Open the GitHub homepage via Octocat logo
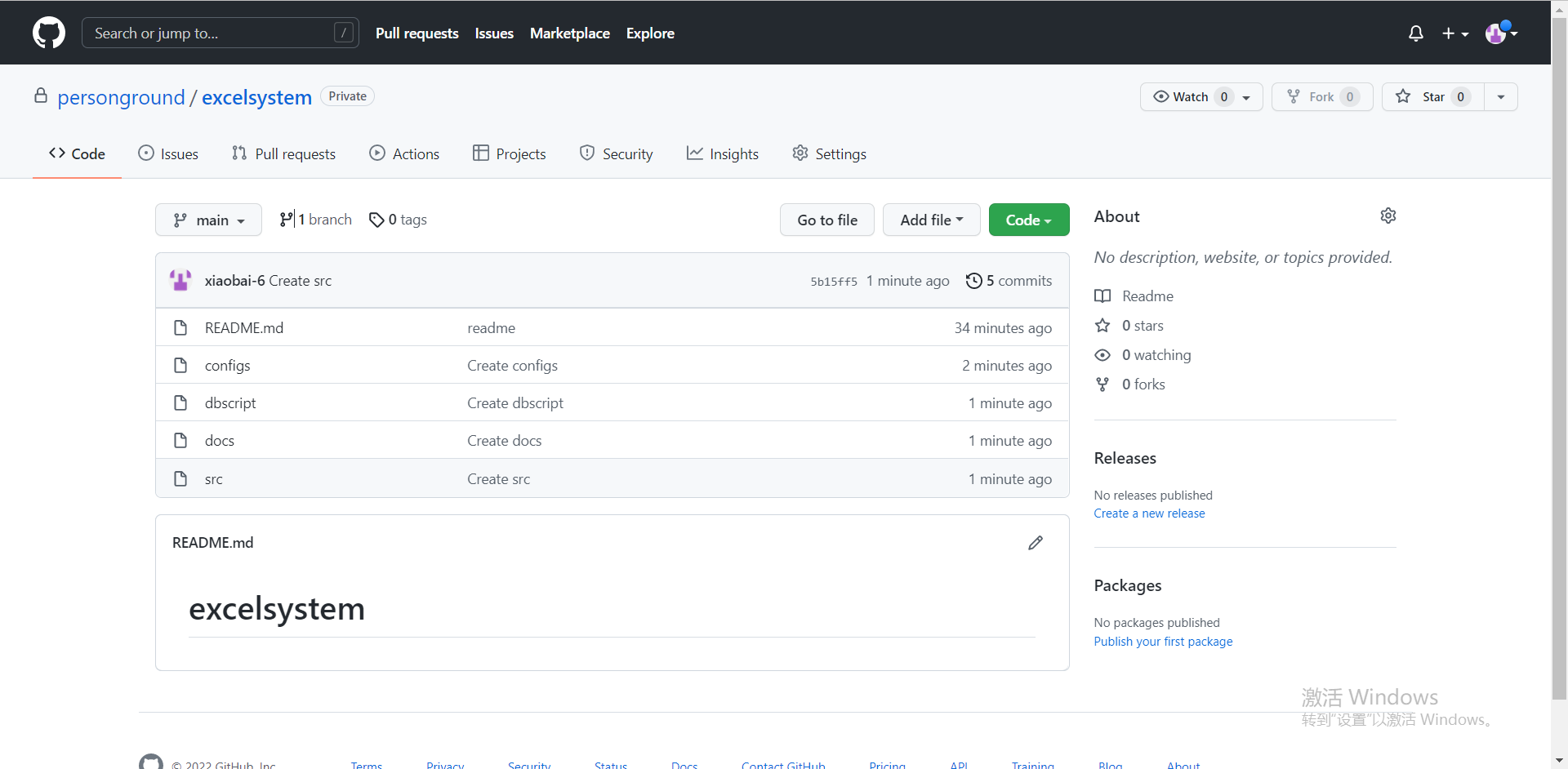This screenshot has height=769, width=1568. pos(49,33)
